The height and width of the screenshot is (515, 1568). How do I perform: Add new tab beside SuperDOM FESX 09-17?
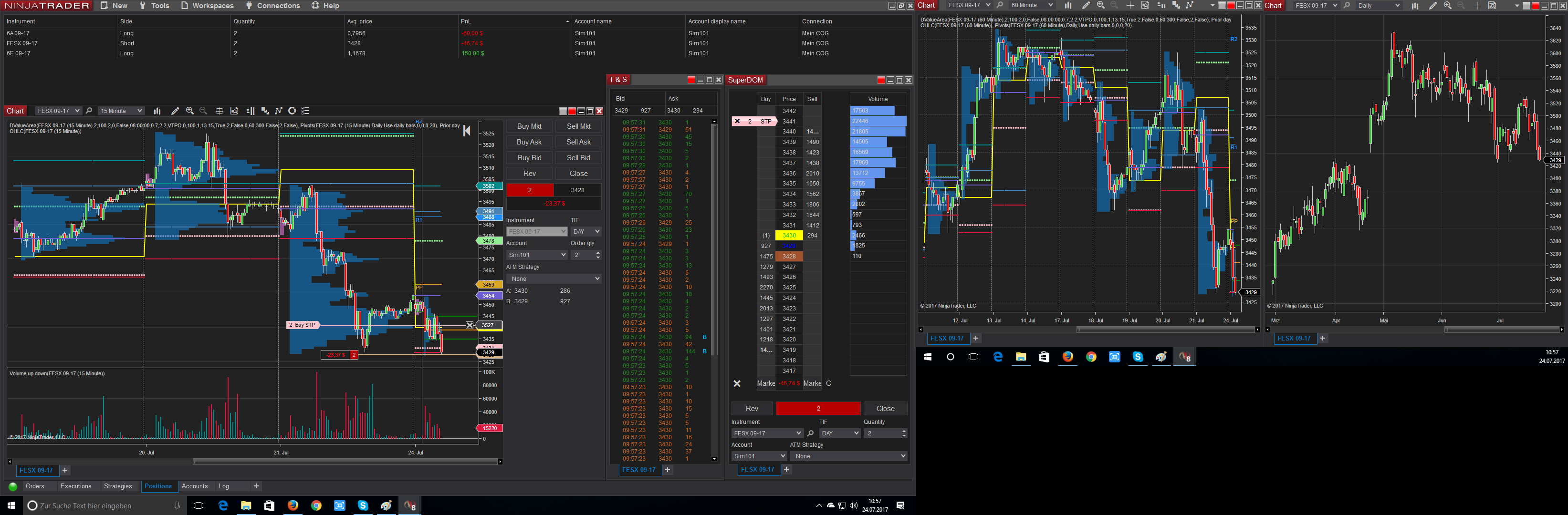click(786, 469)
